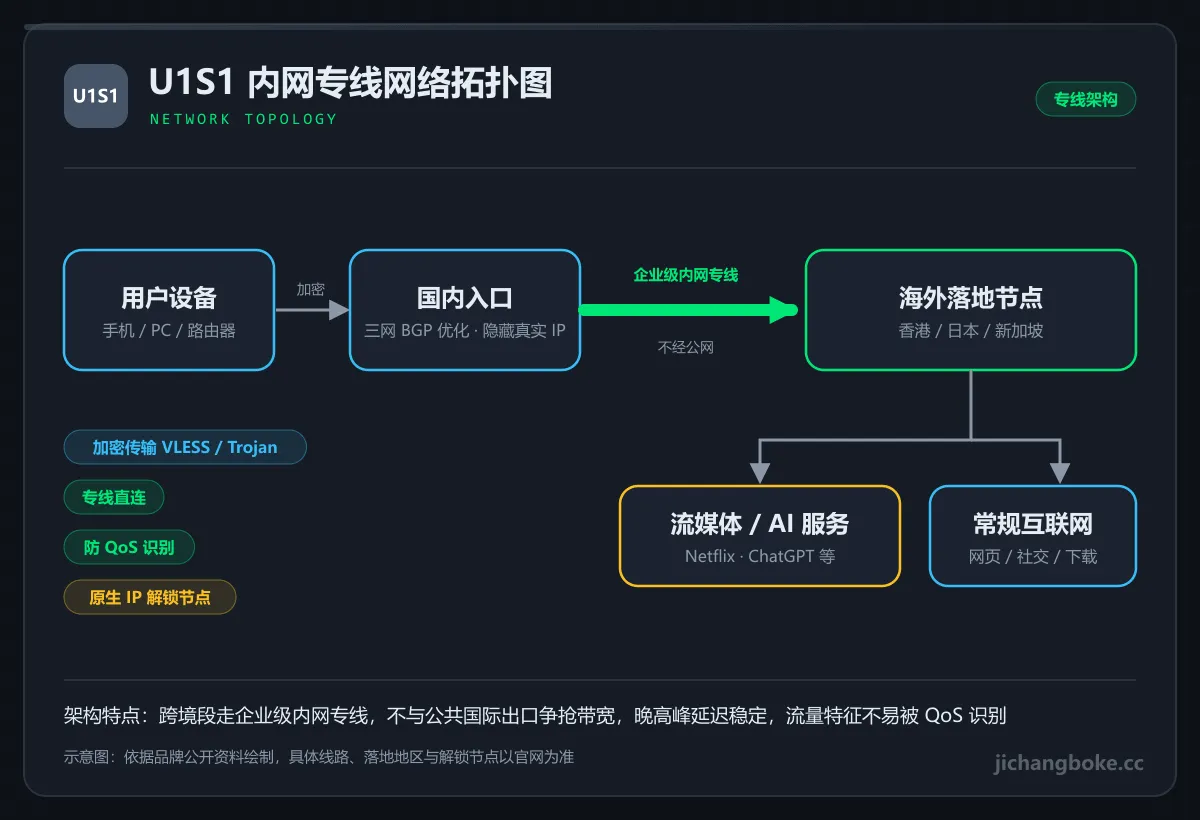Viewport: 1200px width, 820px height.
Task: Click the 架构特点 description line
Action: tap(535, 715)
